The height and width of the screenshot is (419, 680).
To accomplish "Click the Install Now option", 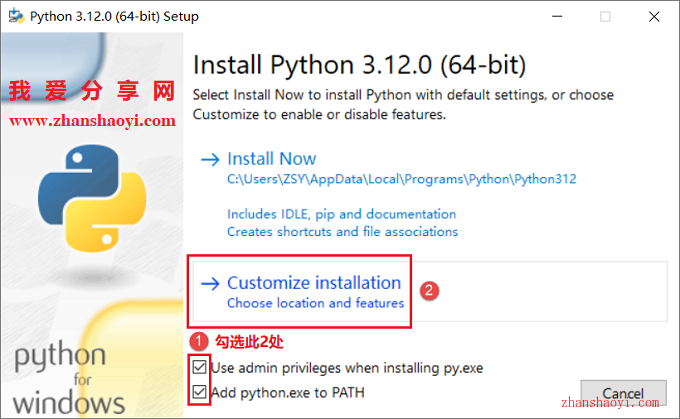I will coord(271,159).
